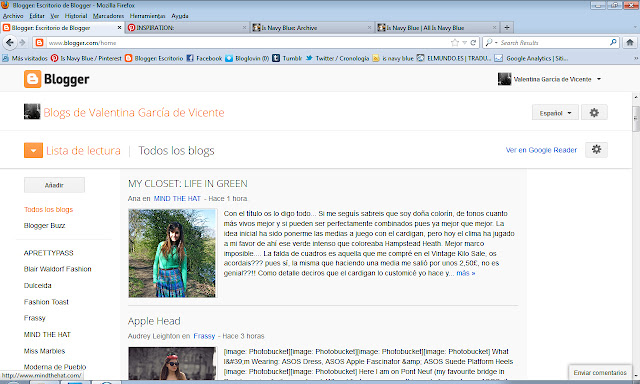The width and height of the screenshot is (640, 384).
Task: Open the Archivo menu
Action: tap(13, 16)
